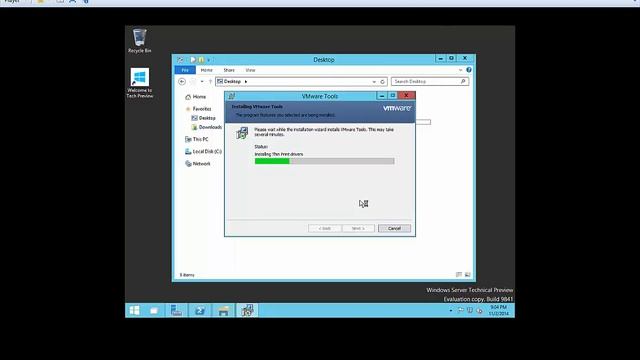Click the VMware Tools title bar icon

[x=231, y=96]
